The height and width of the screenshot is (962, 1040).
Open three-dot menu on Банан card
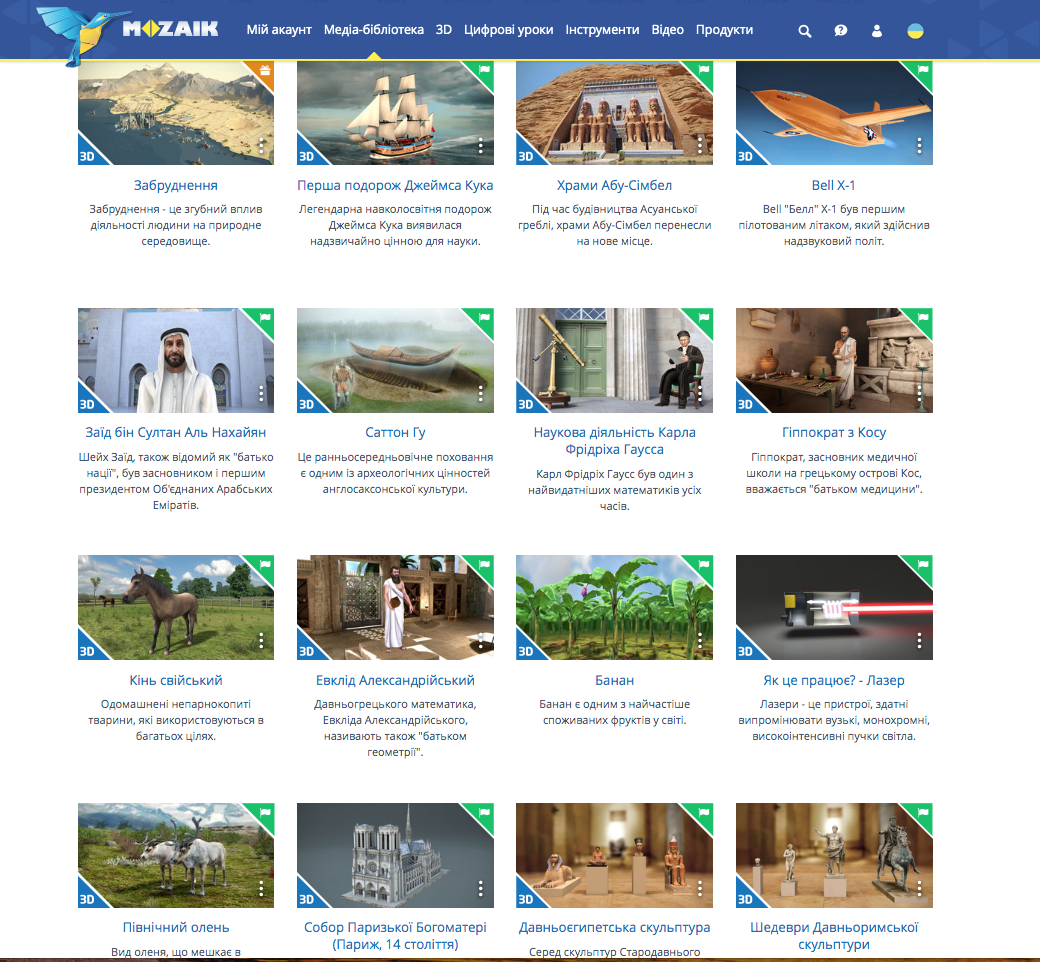pos(700,640)
